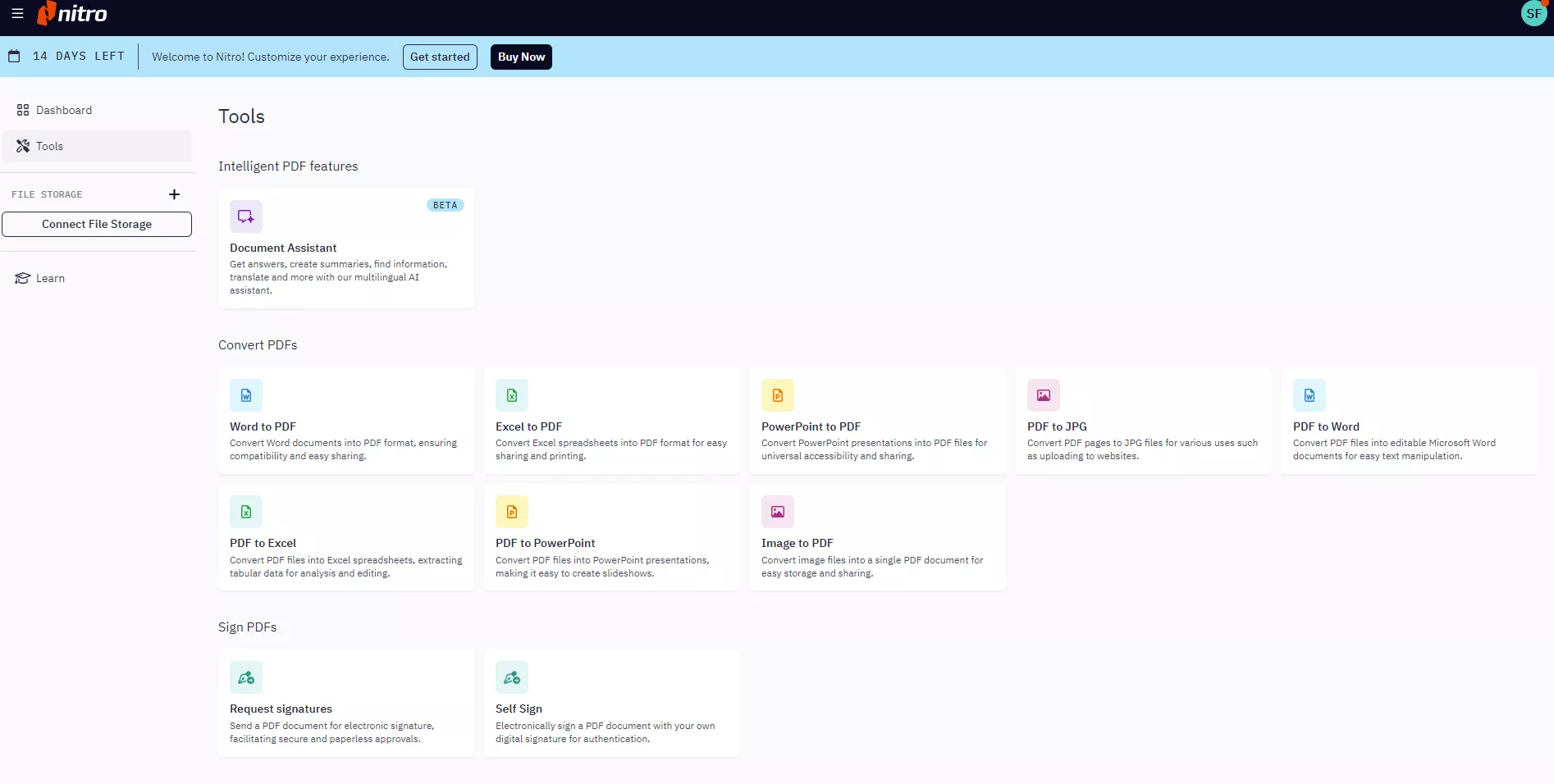This screenshot has height=784, width=1554.
Task: Click the Image to PDF description text
Action: pos(872,567)
